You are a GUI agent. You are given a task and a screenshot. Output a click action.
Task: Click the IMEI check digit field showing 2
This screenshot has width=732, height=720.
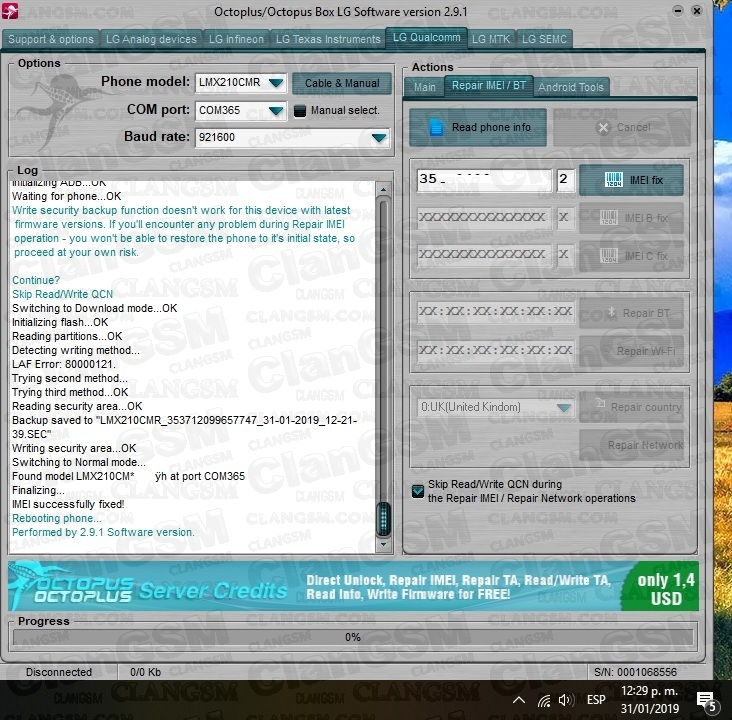565,180
